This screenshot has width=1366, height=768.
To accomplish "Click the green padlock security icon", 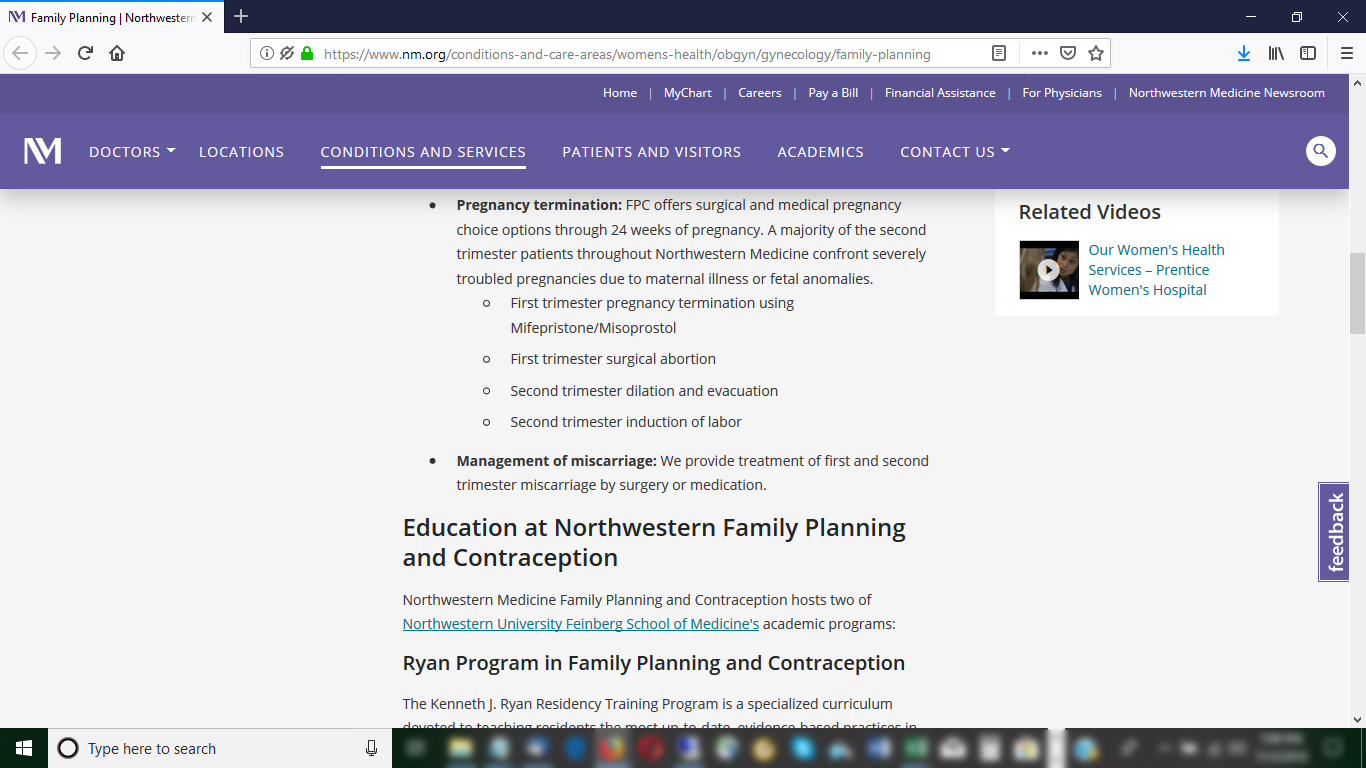I will [307, 54].
